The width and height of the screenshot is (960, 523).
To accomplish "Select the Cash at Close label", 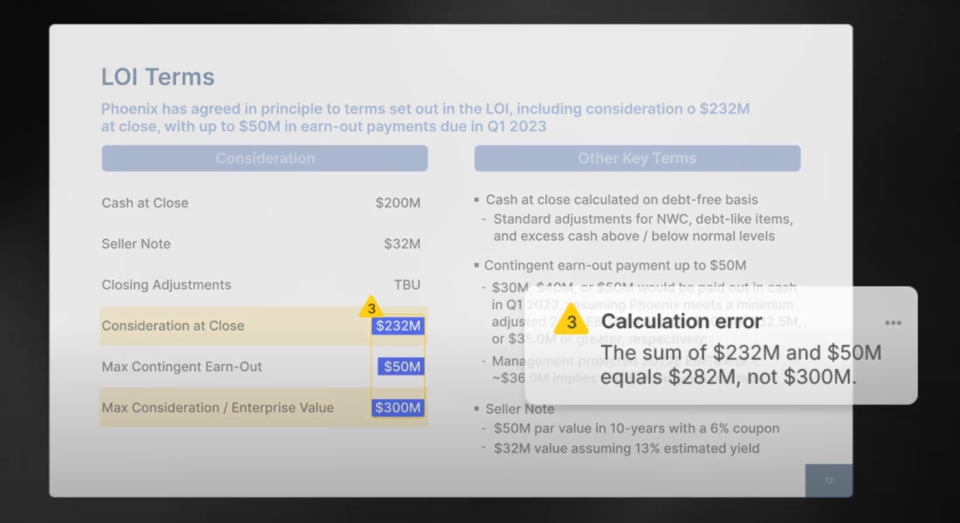I will pos(145,203).
